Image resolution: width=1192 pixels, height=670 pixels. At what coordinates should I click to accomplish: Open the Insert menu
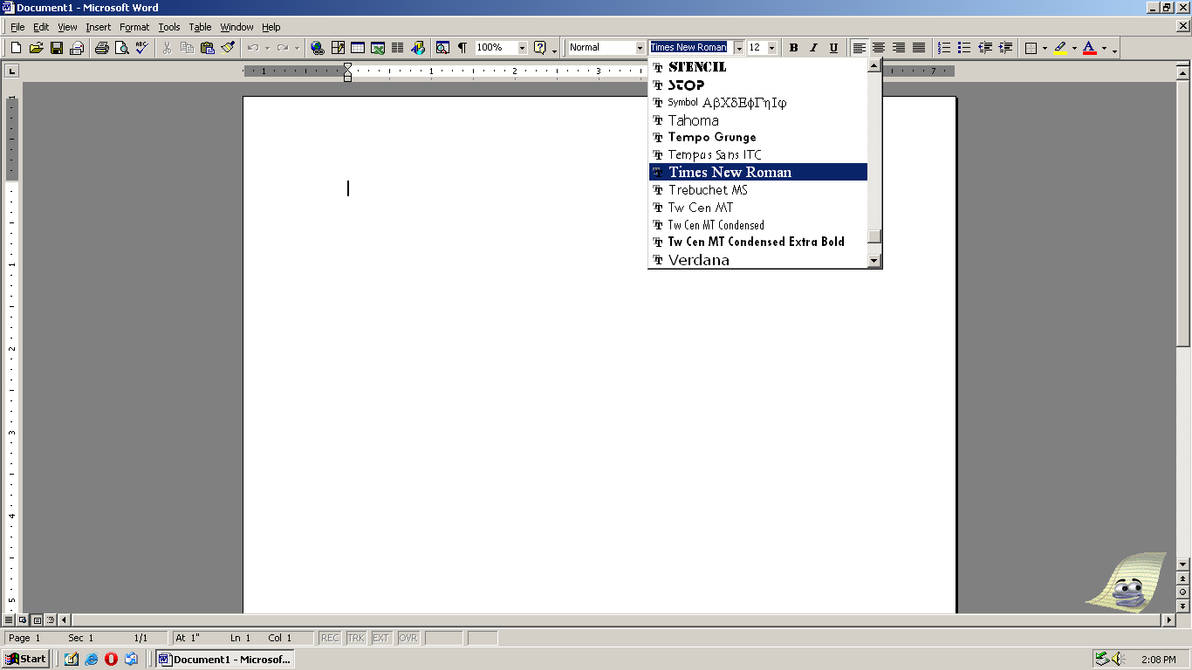[x=98, y=27]
